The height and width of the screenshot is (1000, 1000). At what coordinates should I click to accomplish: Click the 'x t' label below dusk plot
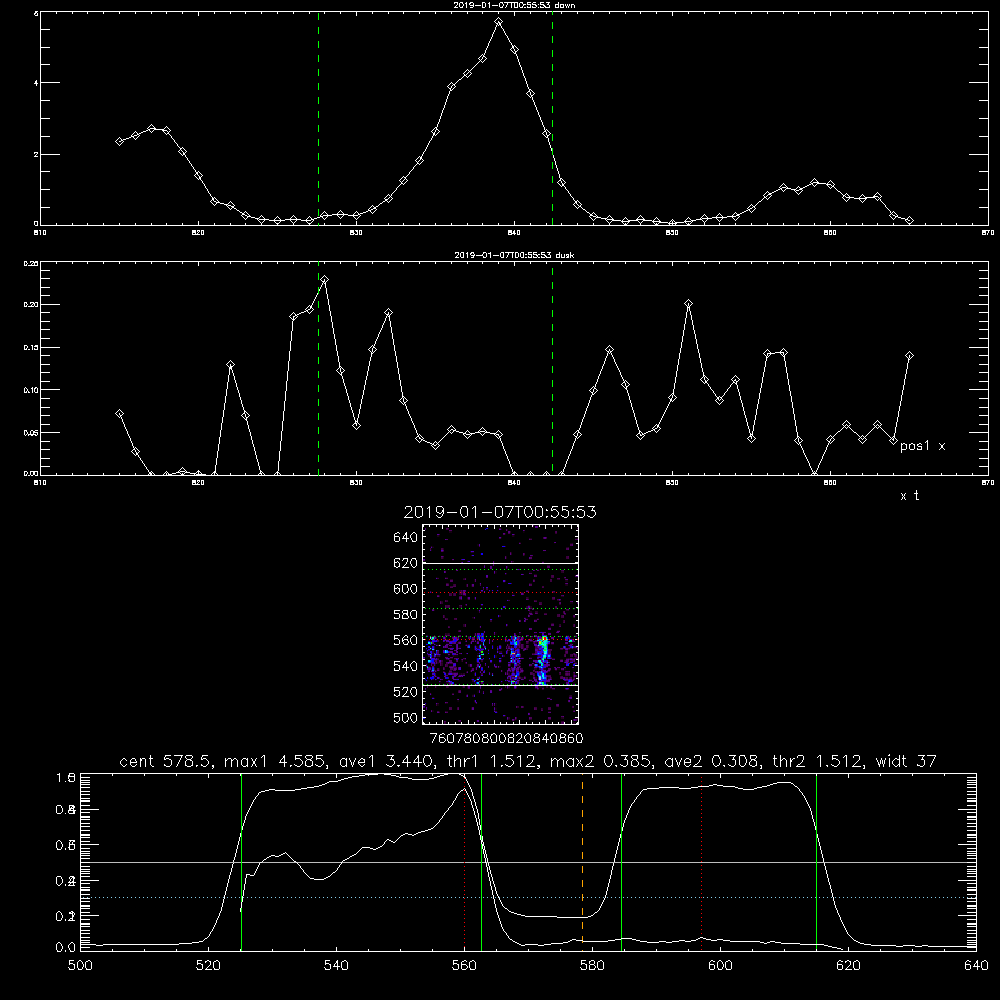click(x=910, y=496)
